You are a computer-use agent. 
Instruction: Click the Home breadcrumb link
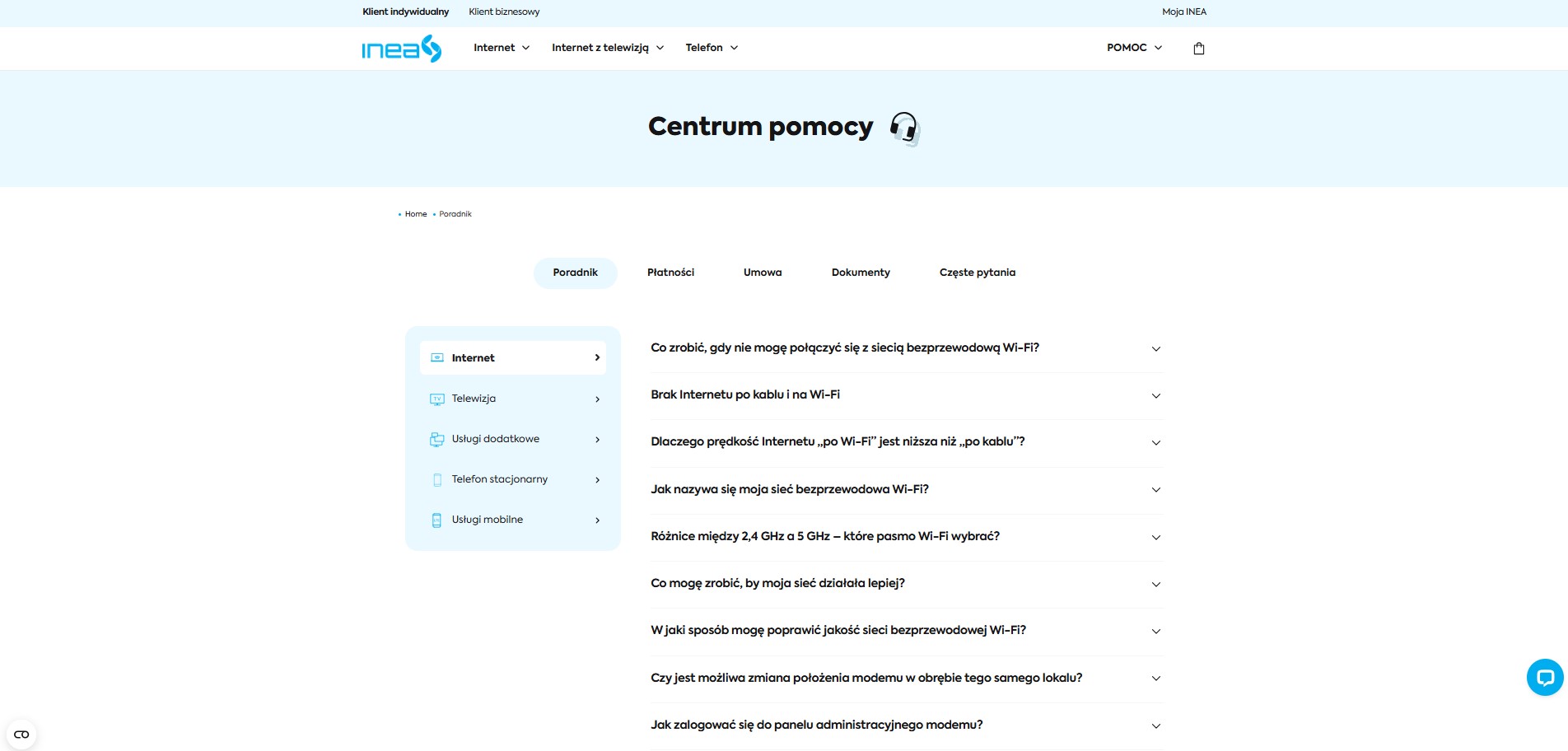tap(416, 214)
